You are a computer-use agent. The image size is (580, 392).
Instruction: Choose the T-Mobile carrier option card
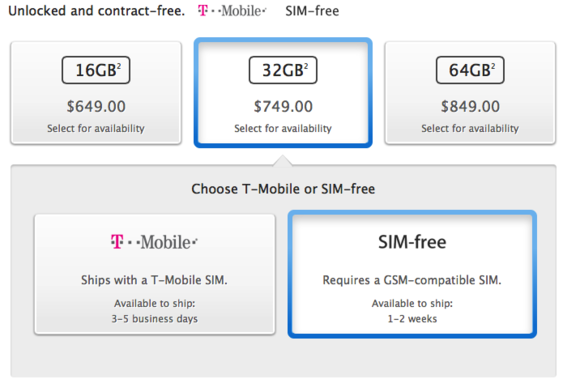pyautogui.click(x=155, y=274)
